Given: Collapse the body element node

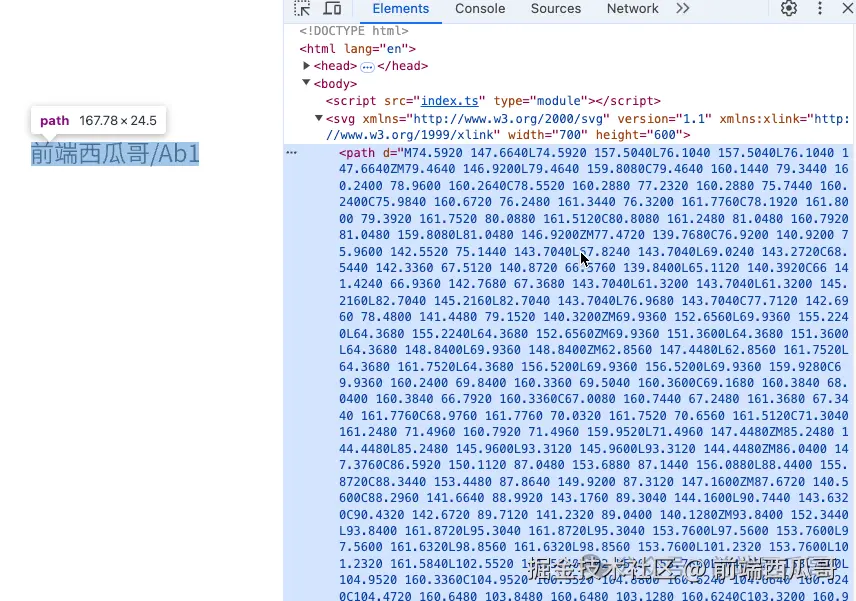Looking at the screenshot, I should click(x=306, y=83).
